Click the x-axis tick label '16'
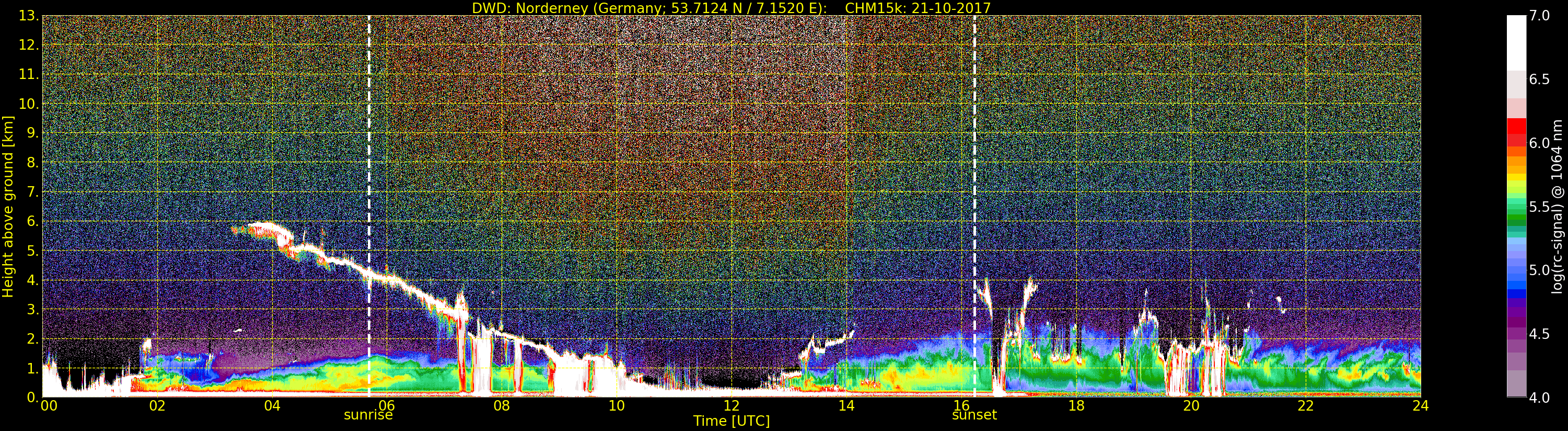Image resolution: width=1568 pixels, height=431 pixels. tap(961, 406)
